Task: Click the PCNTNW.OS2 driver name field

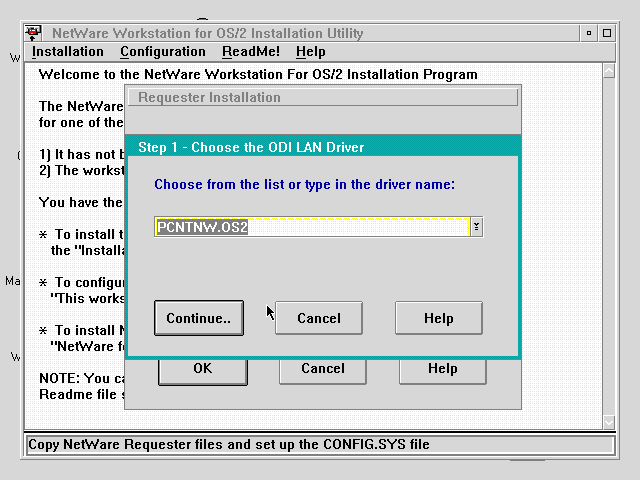Action: pos(313,227)
